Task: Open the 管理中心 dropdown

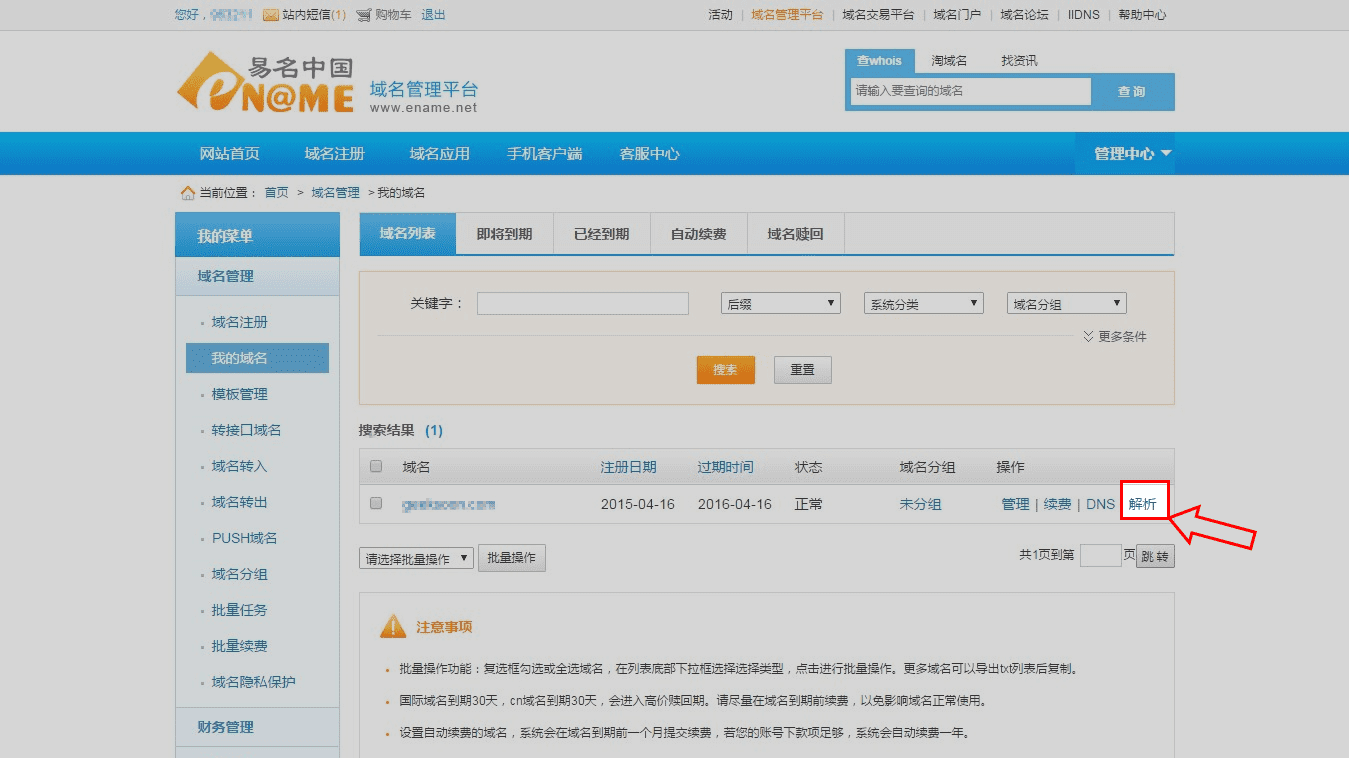Action: [x=1132, y=154]
